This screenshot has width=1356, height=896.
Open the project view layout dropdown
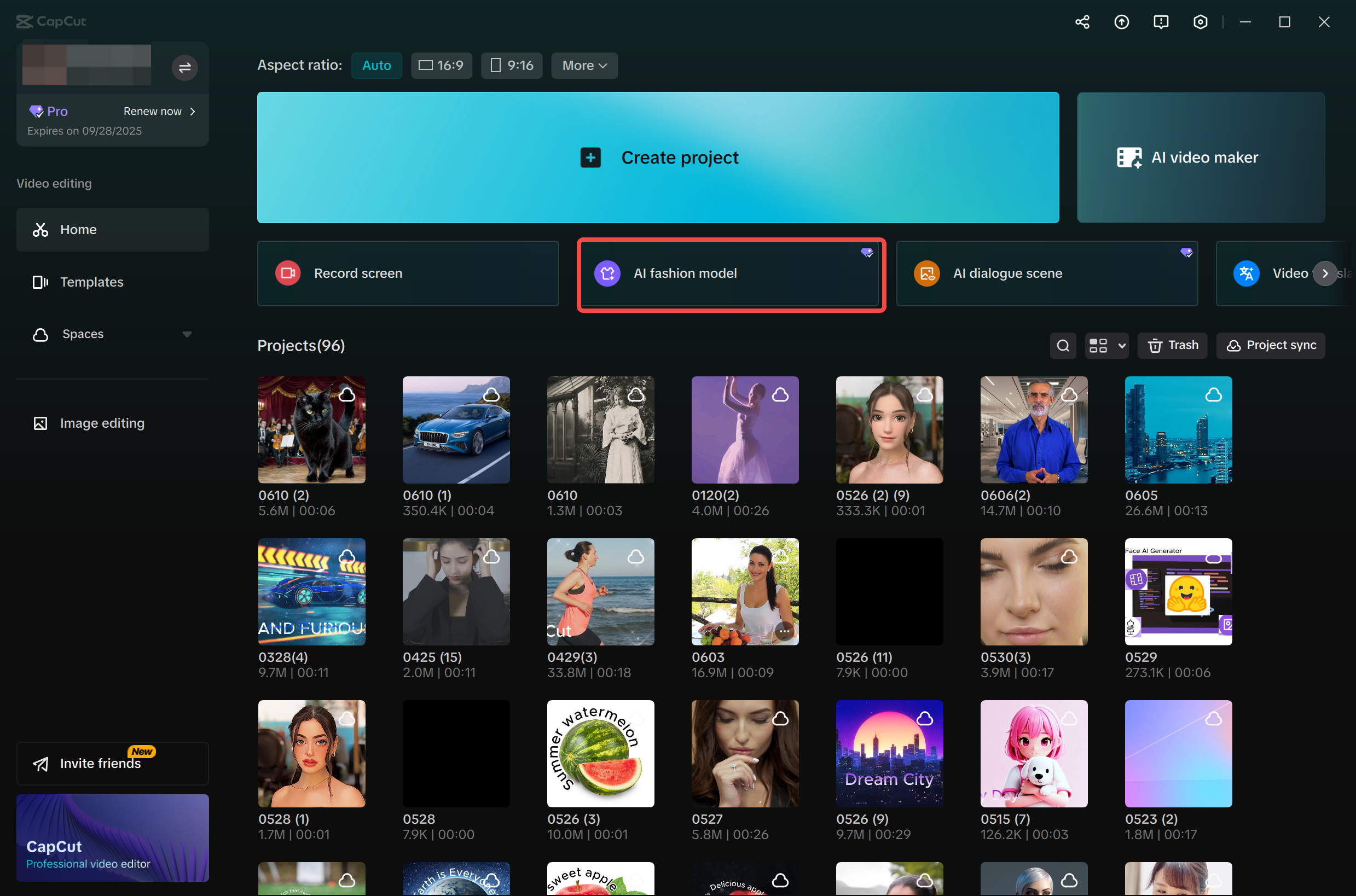pos(1106,346)
